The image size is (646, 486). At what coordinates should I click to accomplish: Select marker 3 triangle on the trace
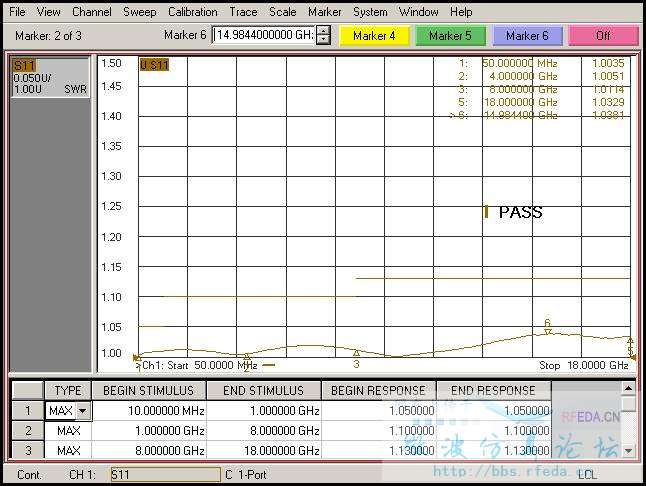(x=356, y=353)
